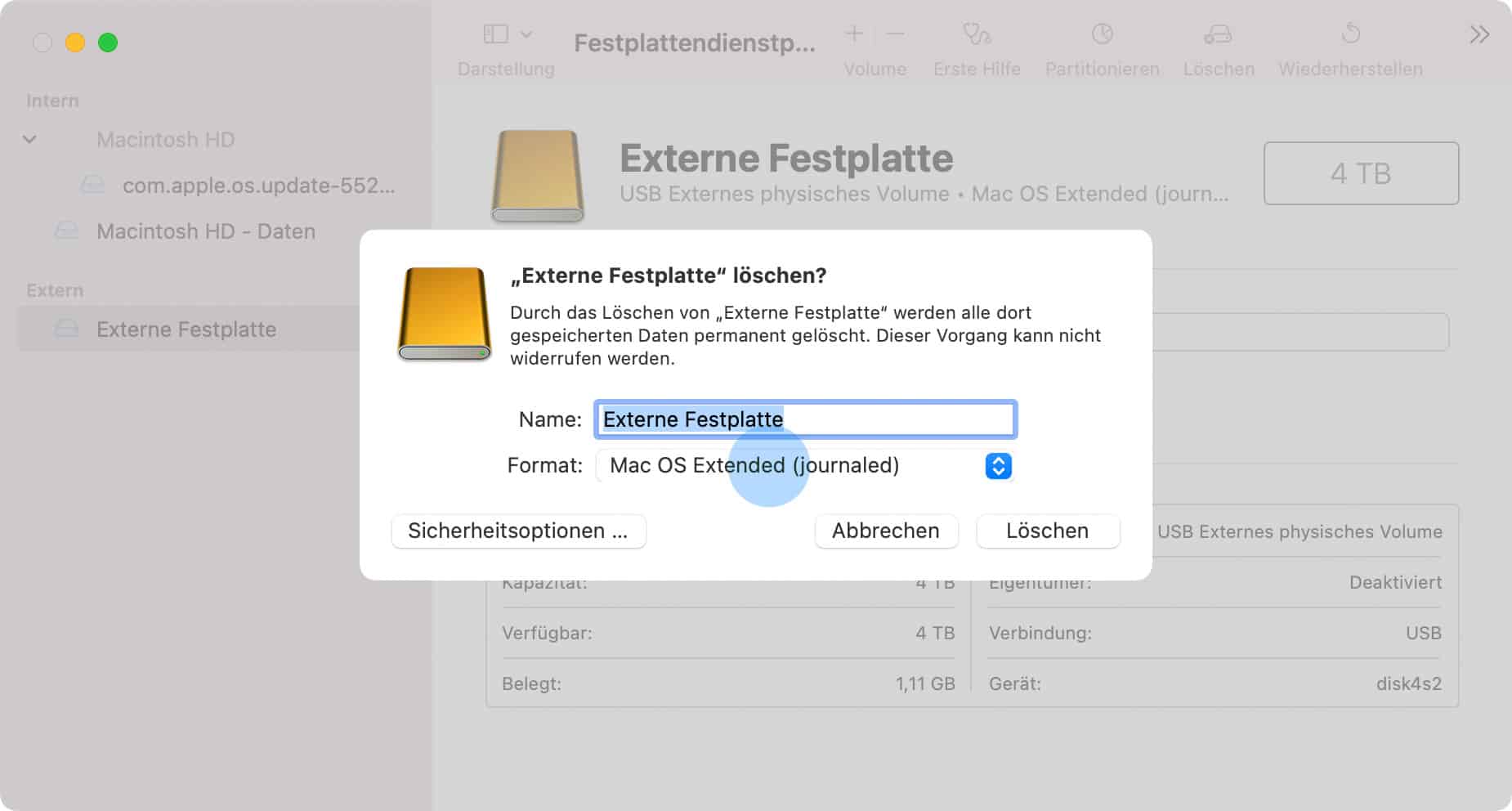Image resolution: width=1512 pixels, height=811 pixels.
Task: Click the Wiederherstellen restore icon
Action: pyautogui.click(x=1350, y=34)
